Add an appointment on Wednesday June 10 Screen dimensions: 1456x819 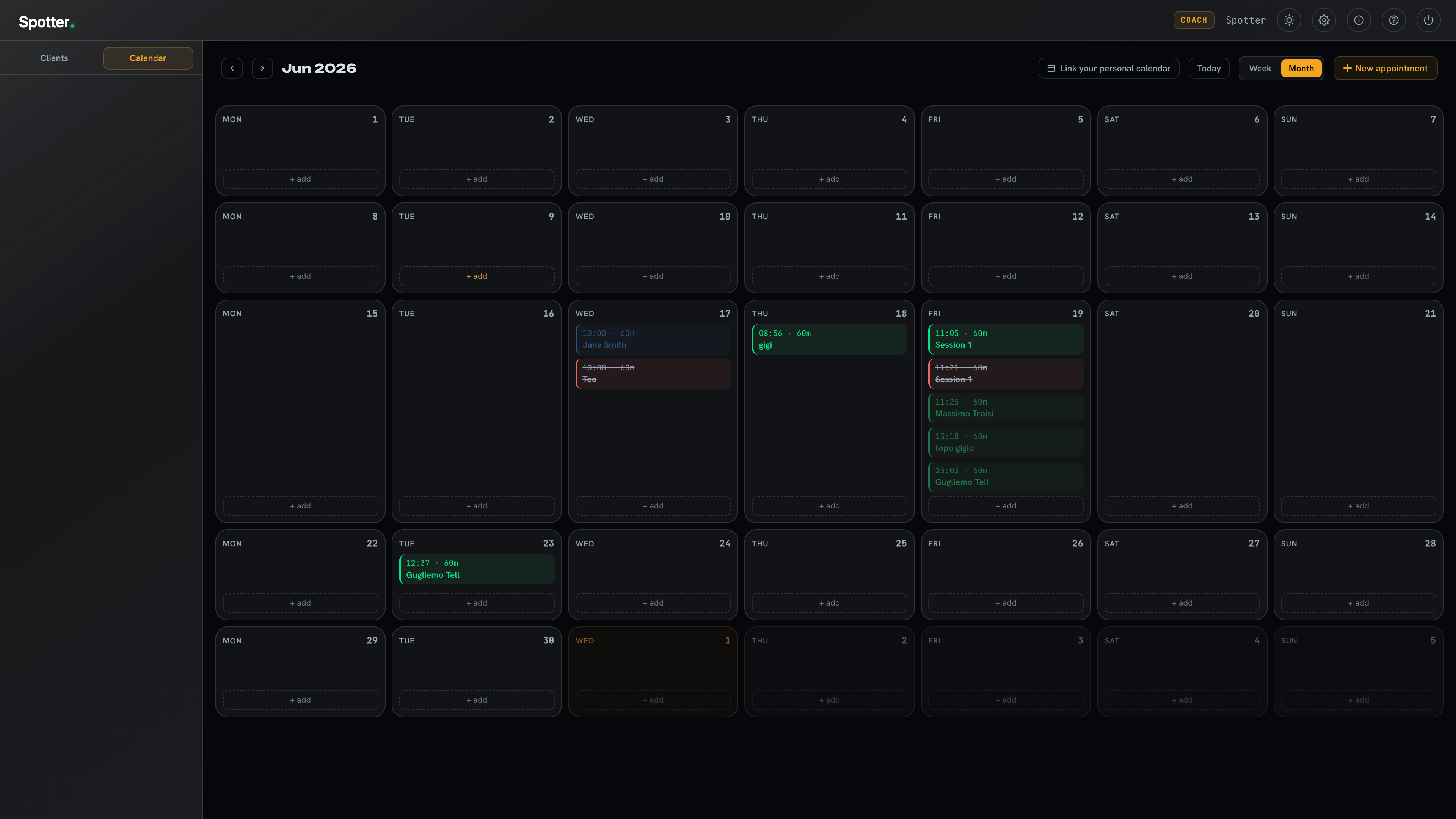tap(653, 276)
